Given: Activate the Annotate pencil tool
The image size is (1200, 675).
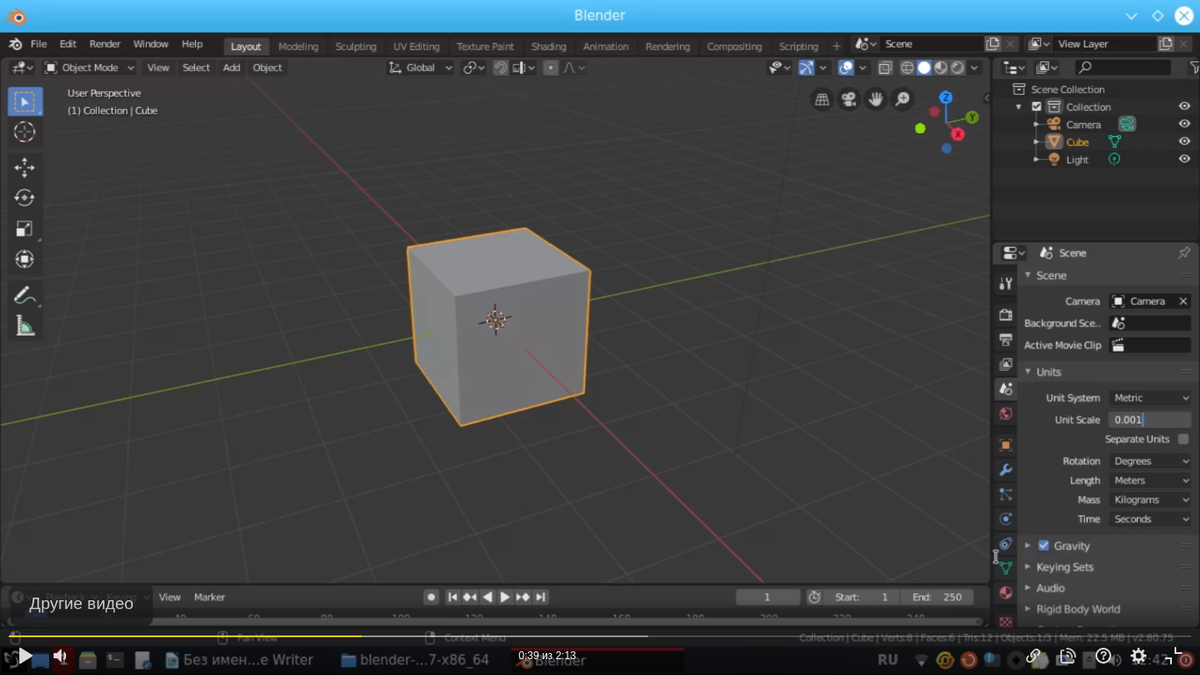Looking at the screenshot, I should [x=25, y=296].
